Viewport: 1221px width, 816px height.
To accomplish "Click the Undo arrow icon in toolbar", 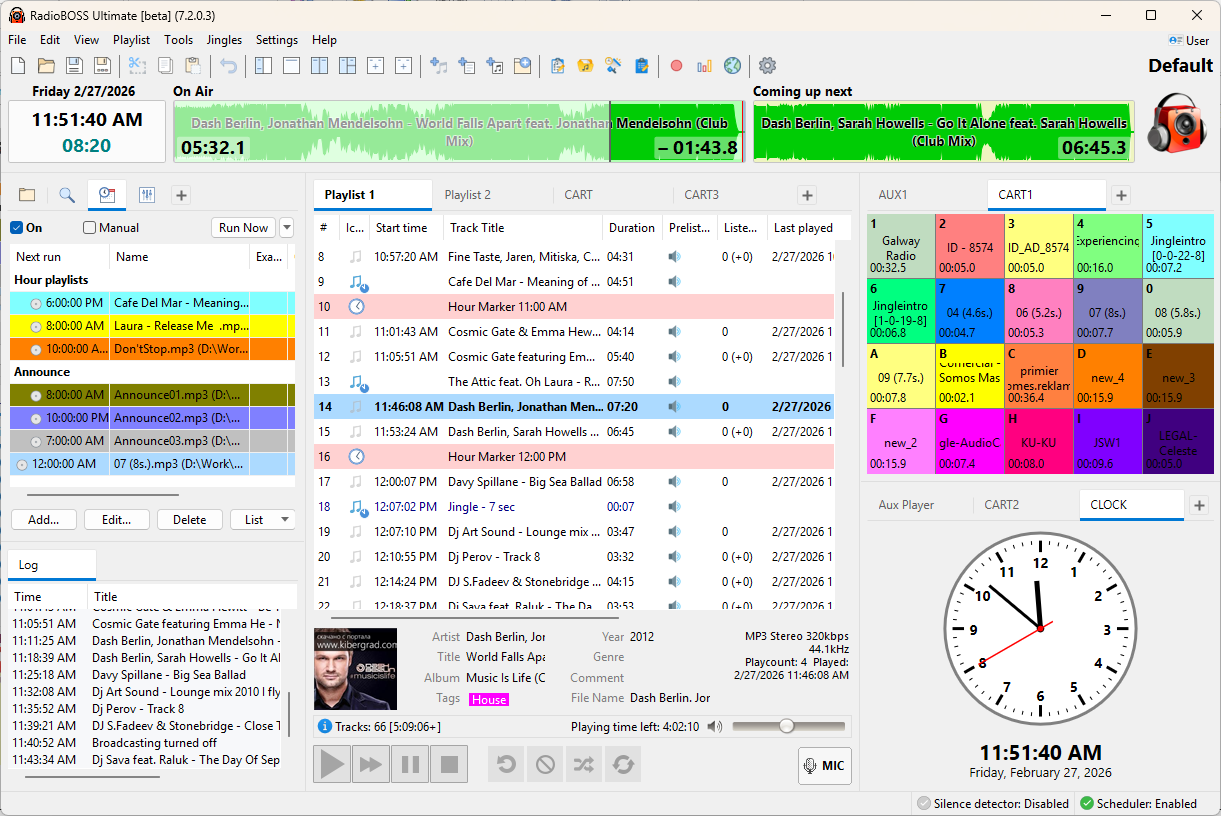I will point(229,66).
